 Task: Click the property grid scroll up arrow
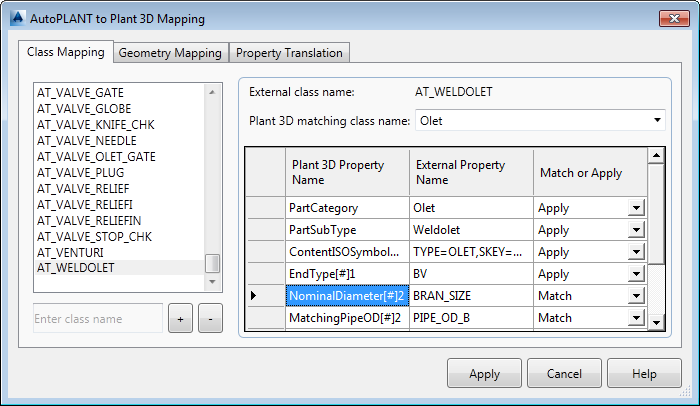point(656,156)
